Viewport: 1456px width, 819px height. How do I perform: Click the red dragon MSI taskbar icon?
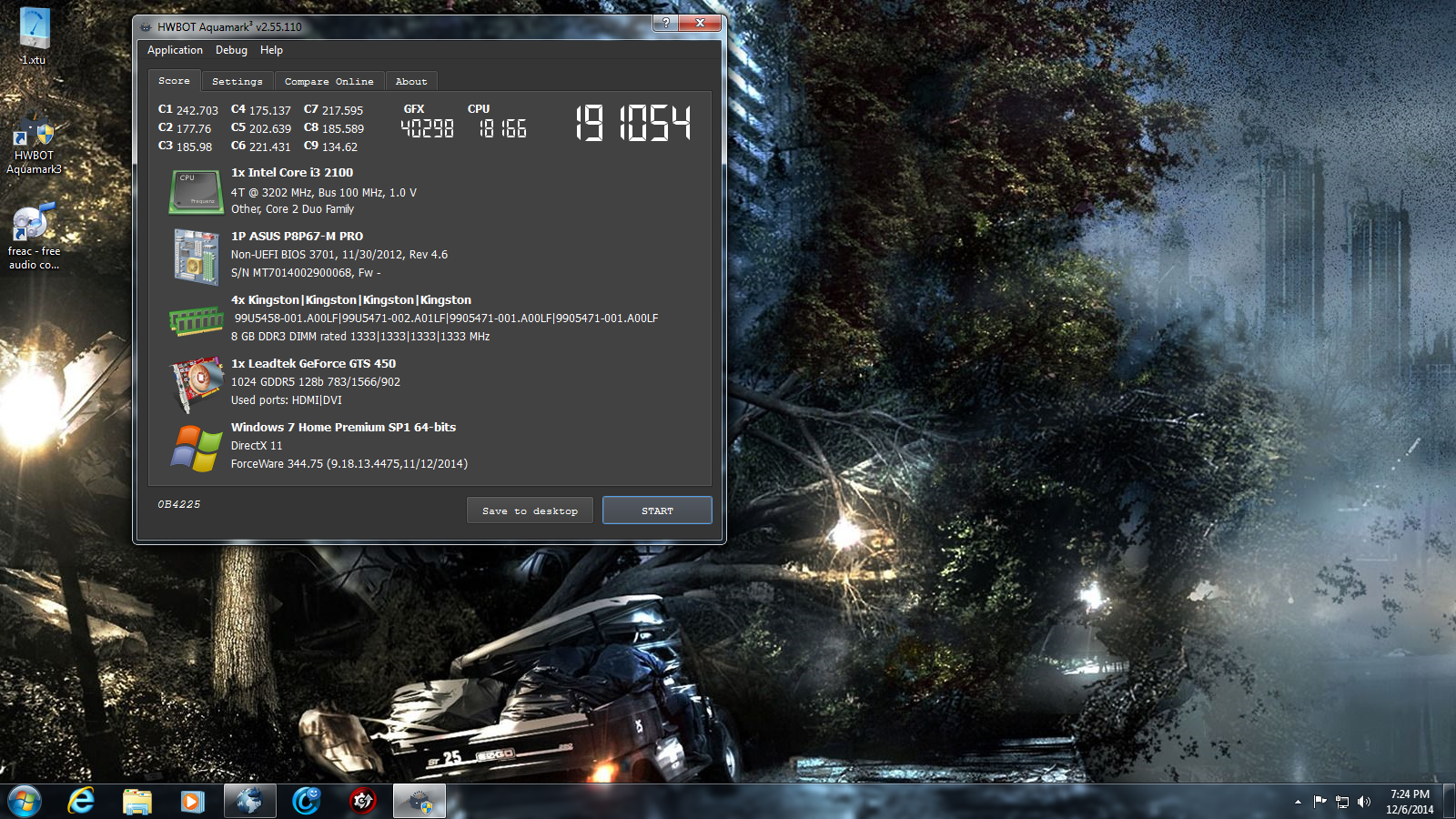[362, 801]
